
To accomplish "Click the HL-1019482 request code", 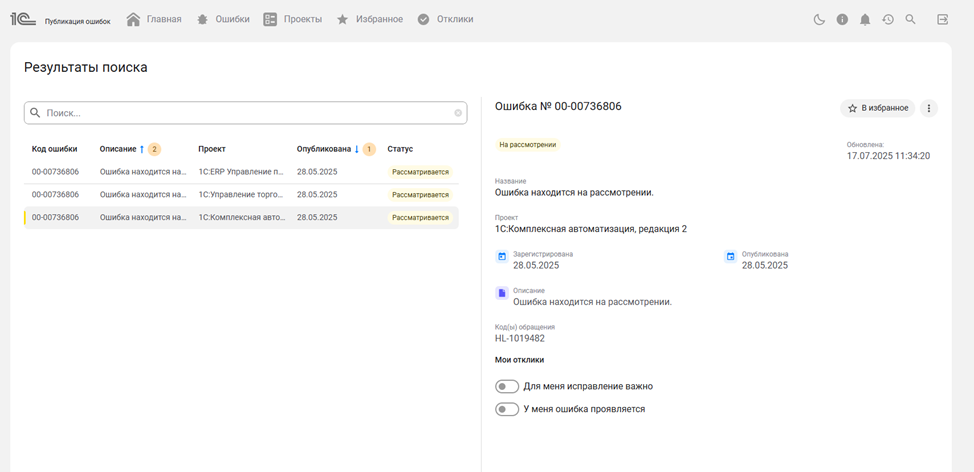I will click(520, 338).
